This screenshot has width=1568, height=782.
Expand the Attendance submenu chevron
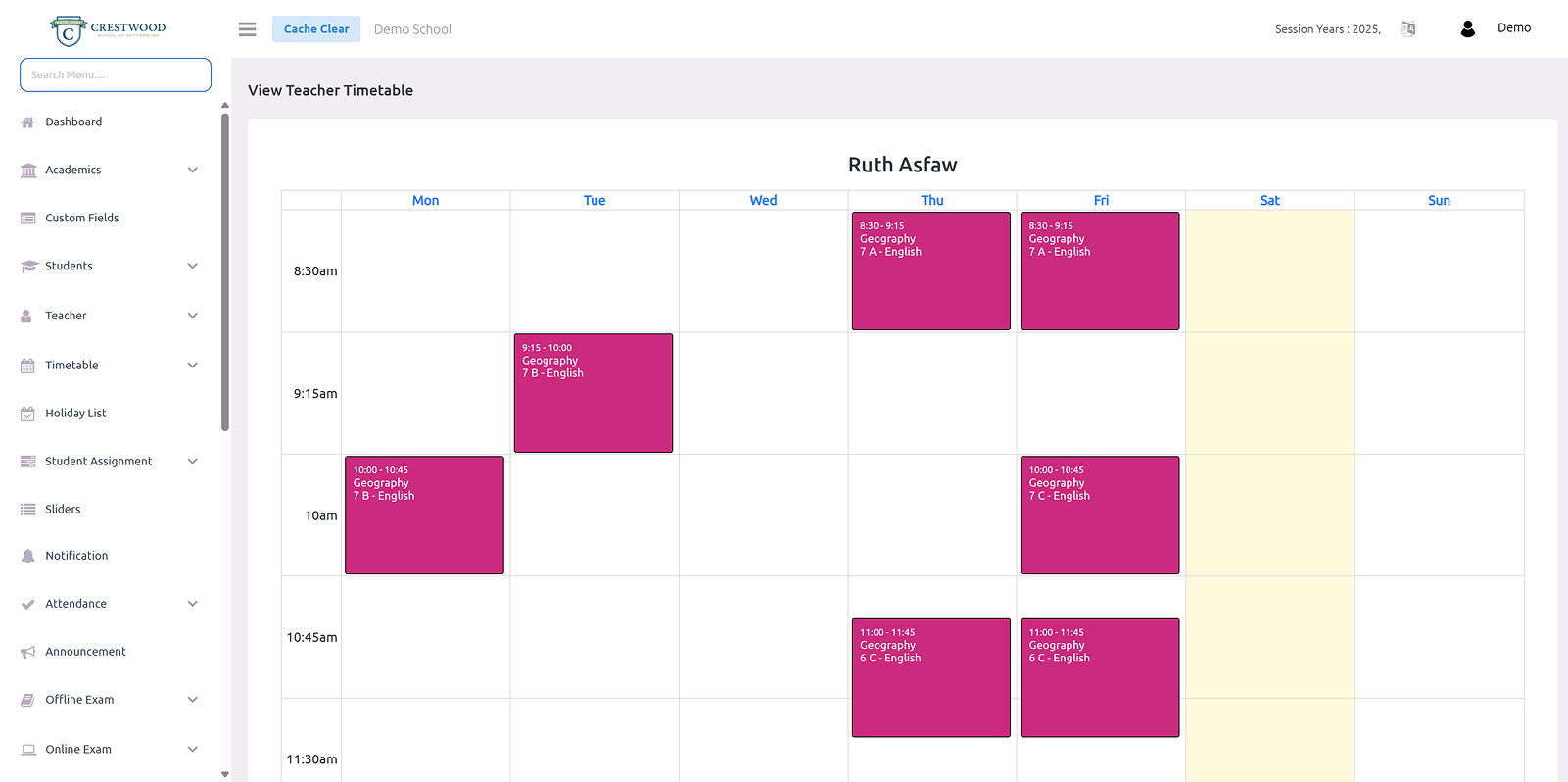coord(193,604)
